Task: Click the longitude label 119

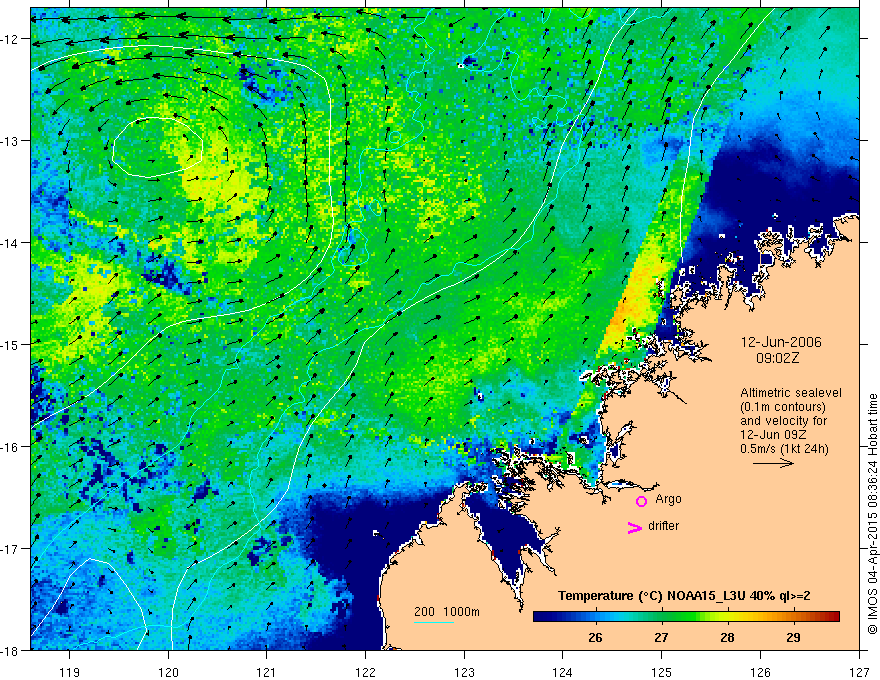Action: pyautogui.click(x=70, y=673)
